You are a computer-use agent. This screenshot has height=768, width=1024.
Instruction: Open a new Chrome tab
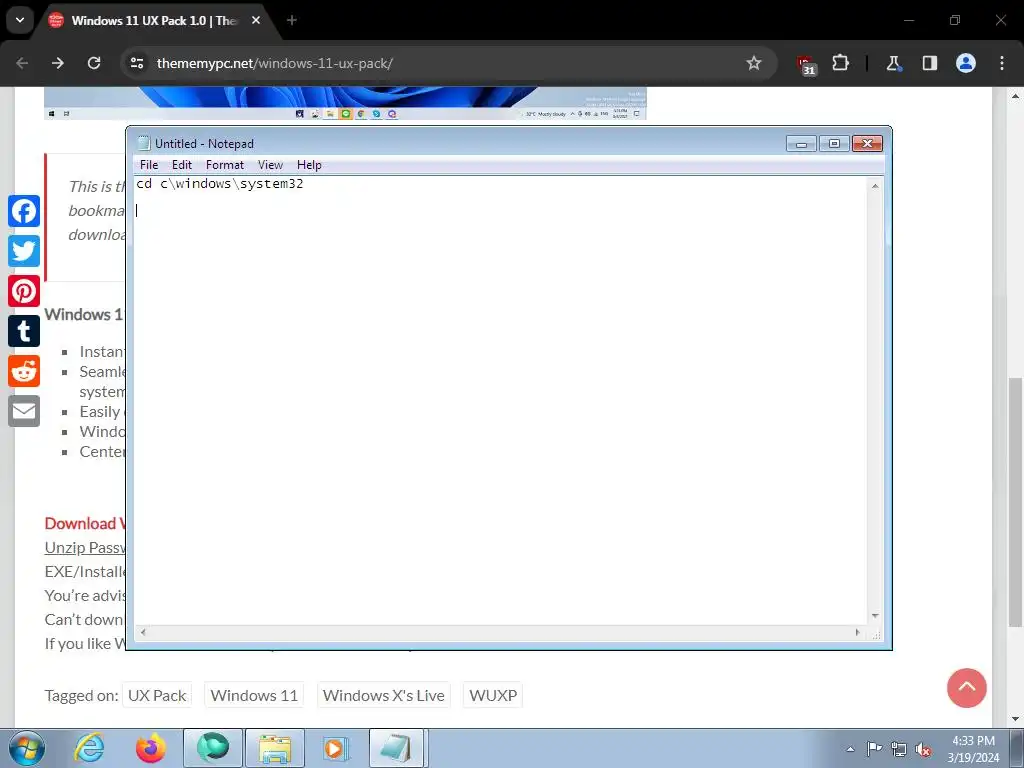[x=292, y=20]
